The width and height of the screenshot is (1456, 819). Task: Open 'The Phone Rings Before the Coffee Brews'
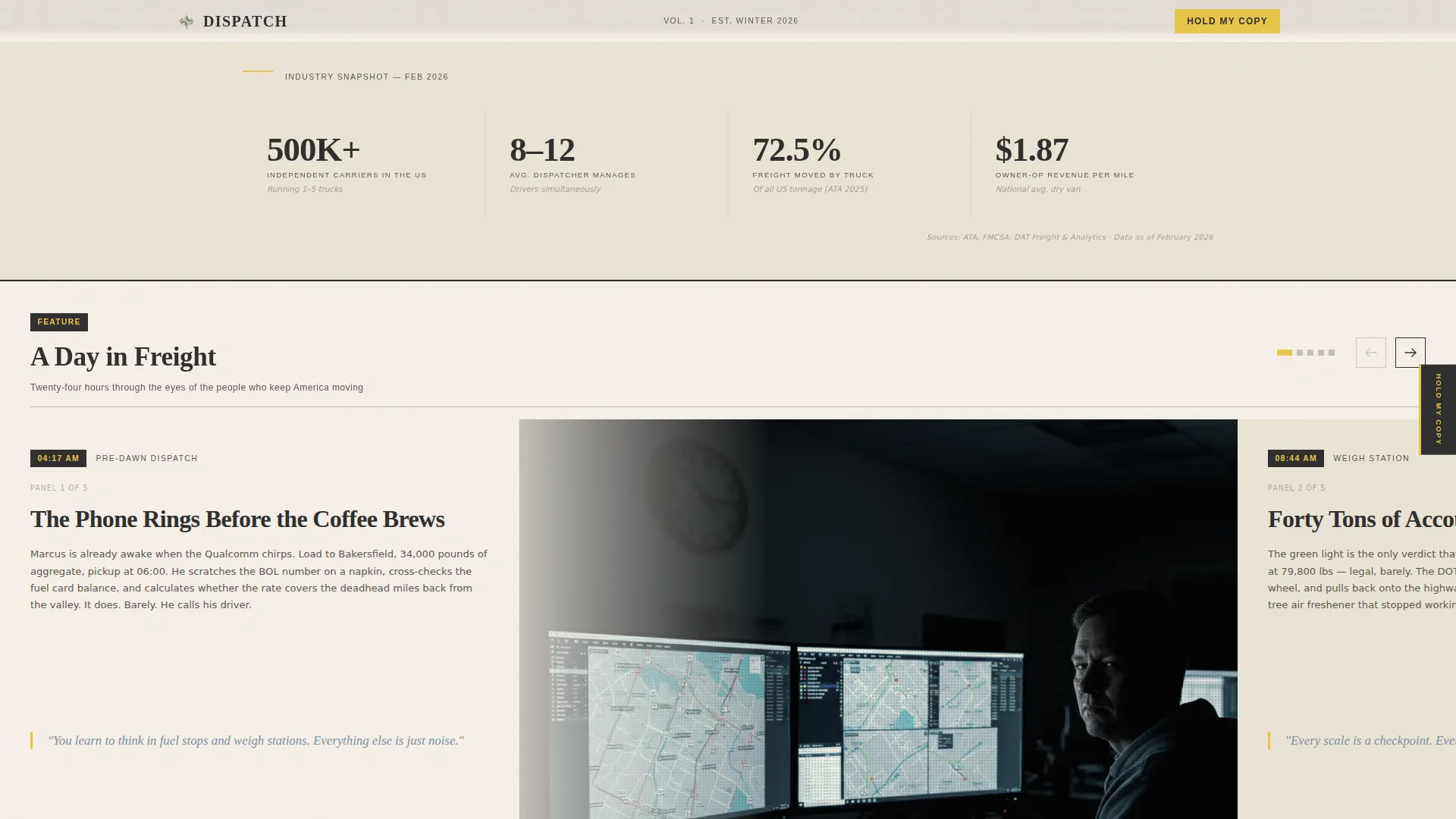[x=237, y=519]
